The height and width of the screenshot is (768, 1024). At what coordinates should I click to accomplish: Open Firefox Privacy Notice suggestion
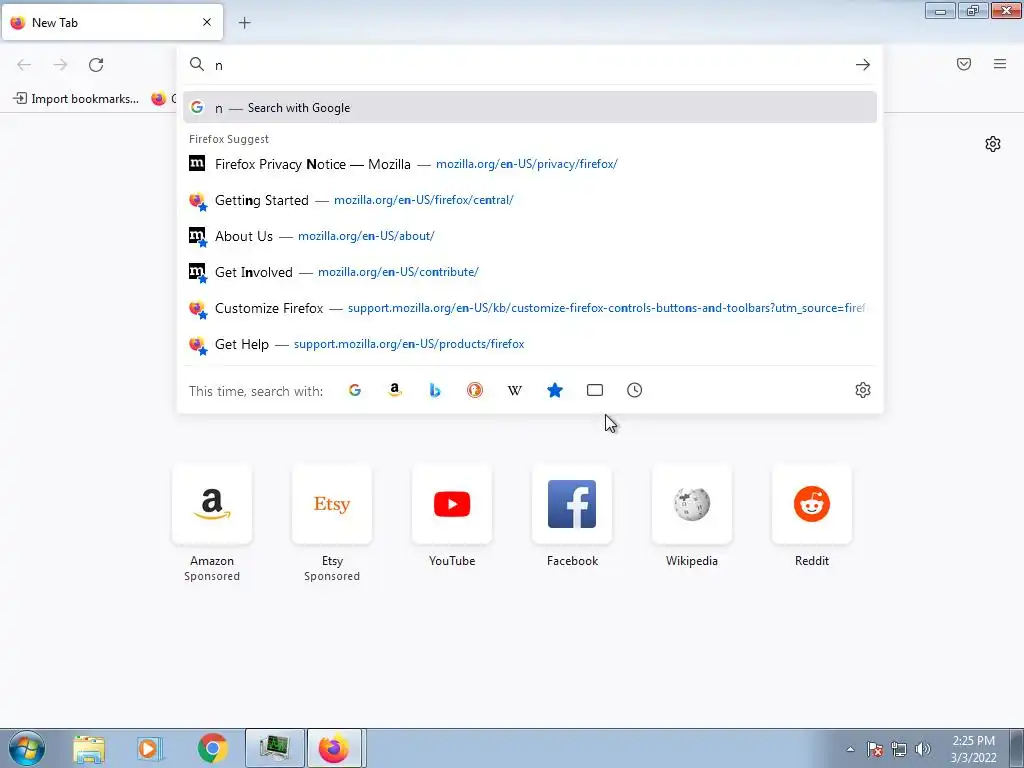pyautogui.click(x=530, y=164)
